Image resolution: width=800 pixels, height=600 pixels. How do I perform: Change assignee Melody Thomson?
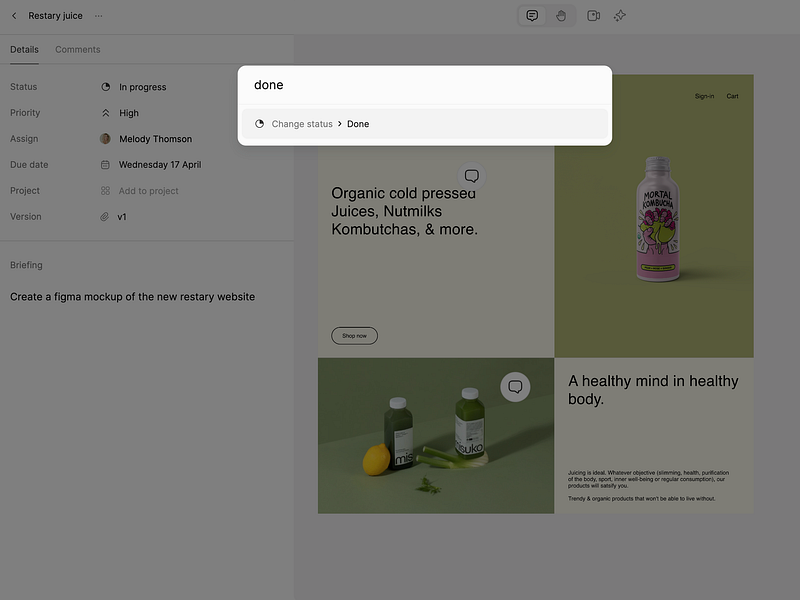146,139
